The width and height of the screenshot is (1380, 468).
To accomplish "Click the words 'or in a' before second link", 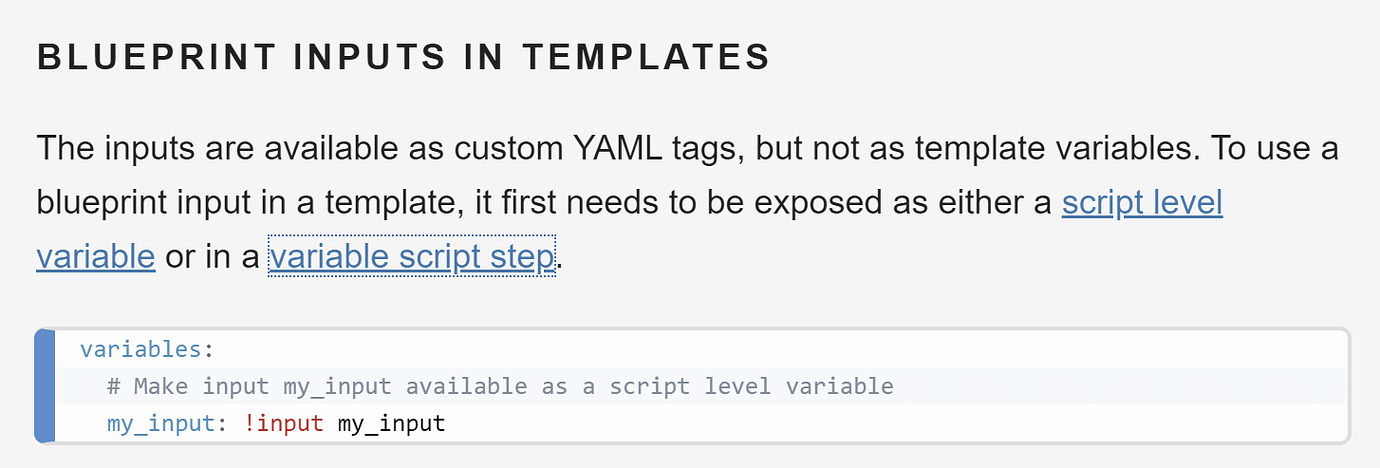I will tap(211, 257).
